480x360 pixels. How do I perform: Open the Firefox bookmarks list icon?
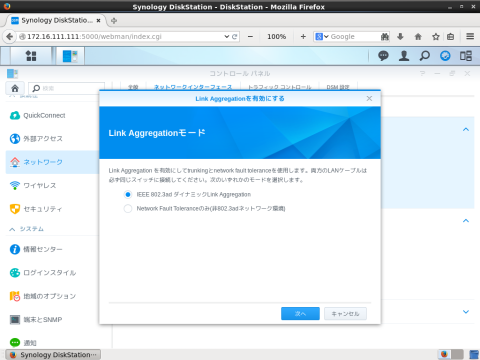[x=450, y=37]
